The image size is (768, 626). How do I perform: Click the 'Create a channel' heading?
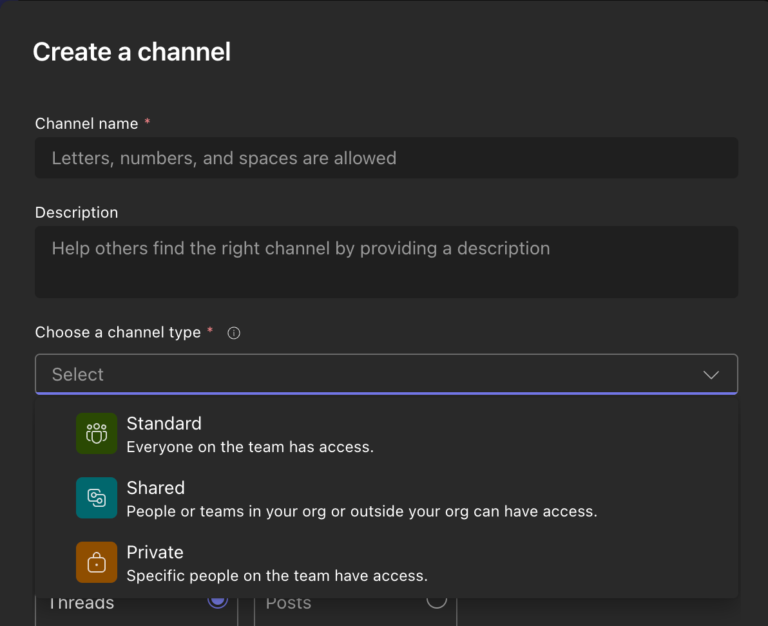132,52
